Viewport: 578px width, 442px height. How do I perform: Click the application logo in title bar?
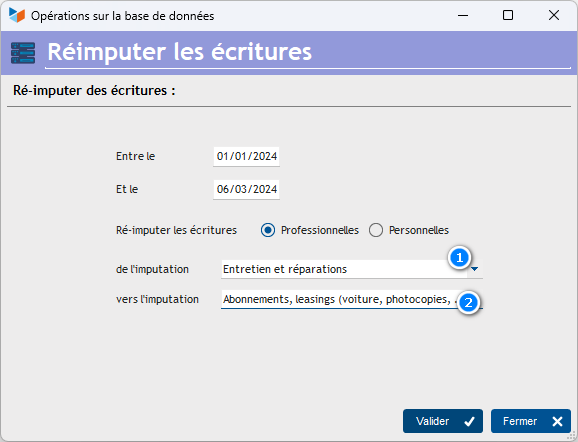[17, 15]
